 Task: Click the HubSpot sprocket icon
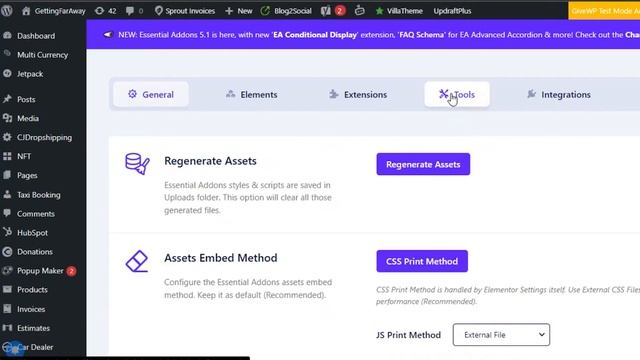click(x=7, y=232)
